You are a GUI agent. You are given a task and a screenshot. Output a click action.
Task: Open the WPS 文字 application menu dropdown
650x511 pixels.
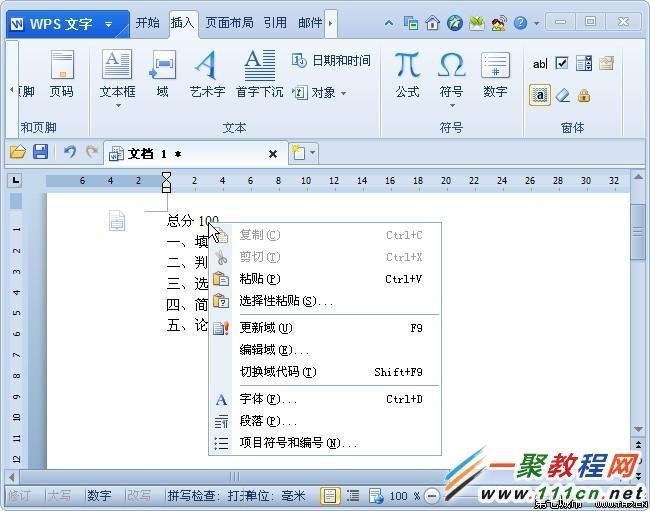(x=108, y=24)
